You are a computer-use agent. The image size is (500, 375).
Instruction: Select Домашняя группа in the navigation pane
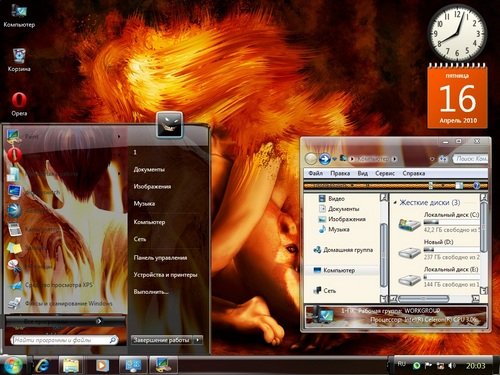343,250
